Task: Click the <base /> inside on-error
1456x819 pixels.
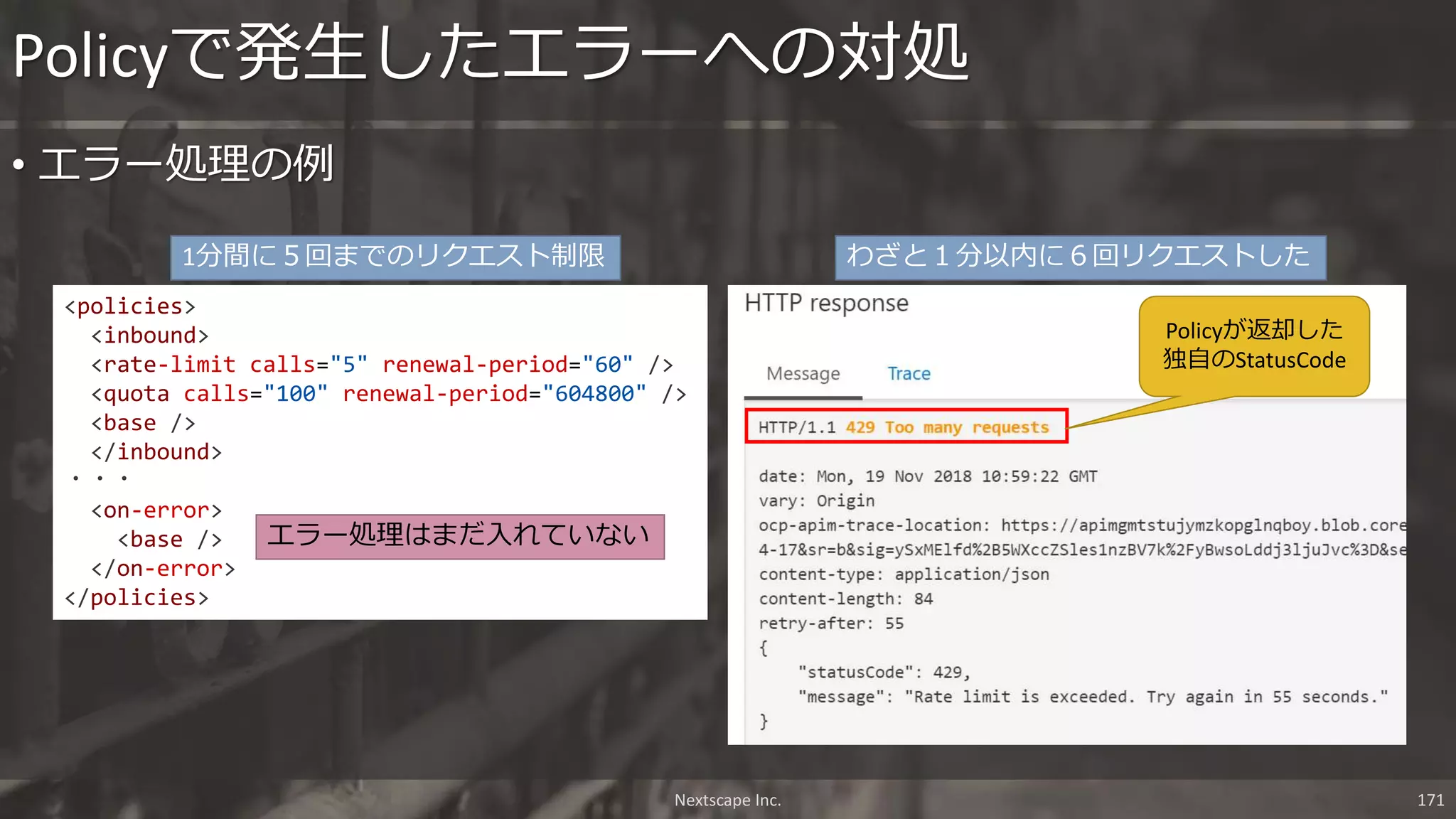Action: click(x=170, y=540)
